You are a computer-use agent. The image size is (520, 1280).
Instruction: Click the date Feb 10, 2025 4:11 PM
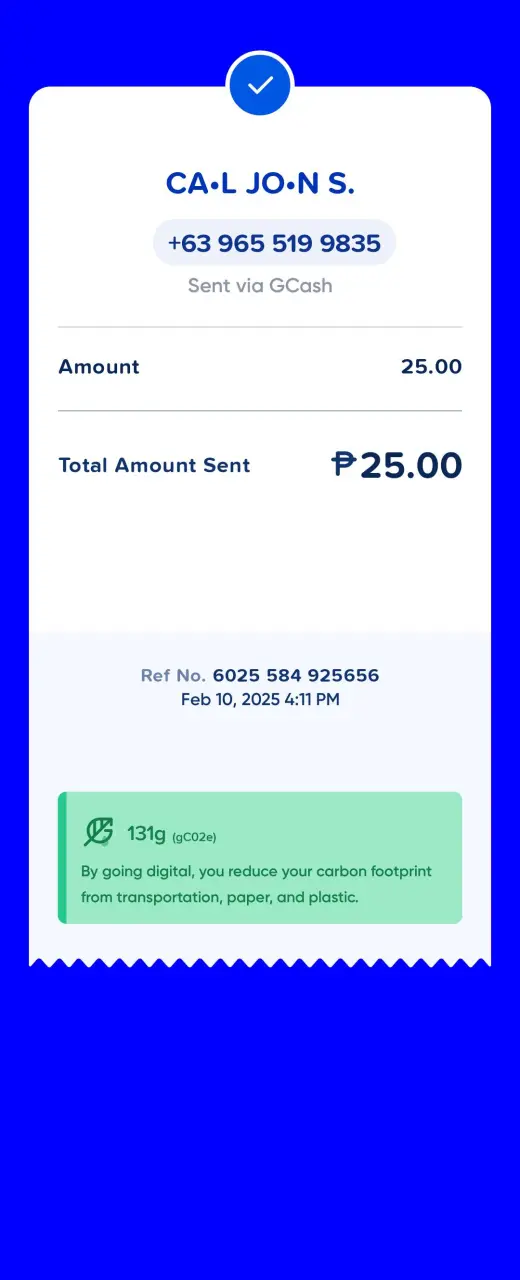(260, 700)
